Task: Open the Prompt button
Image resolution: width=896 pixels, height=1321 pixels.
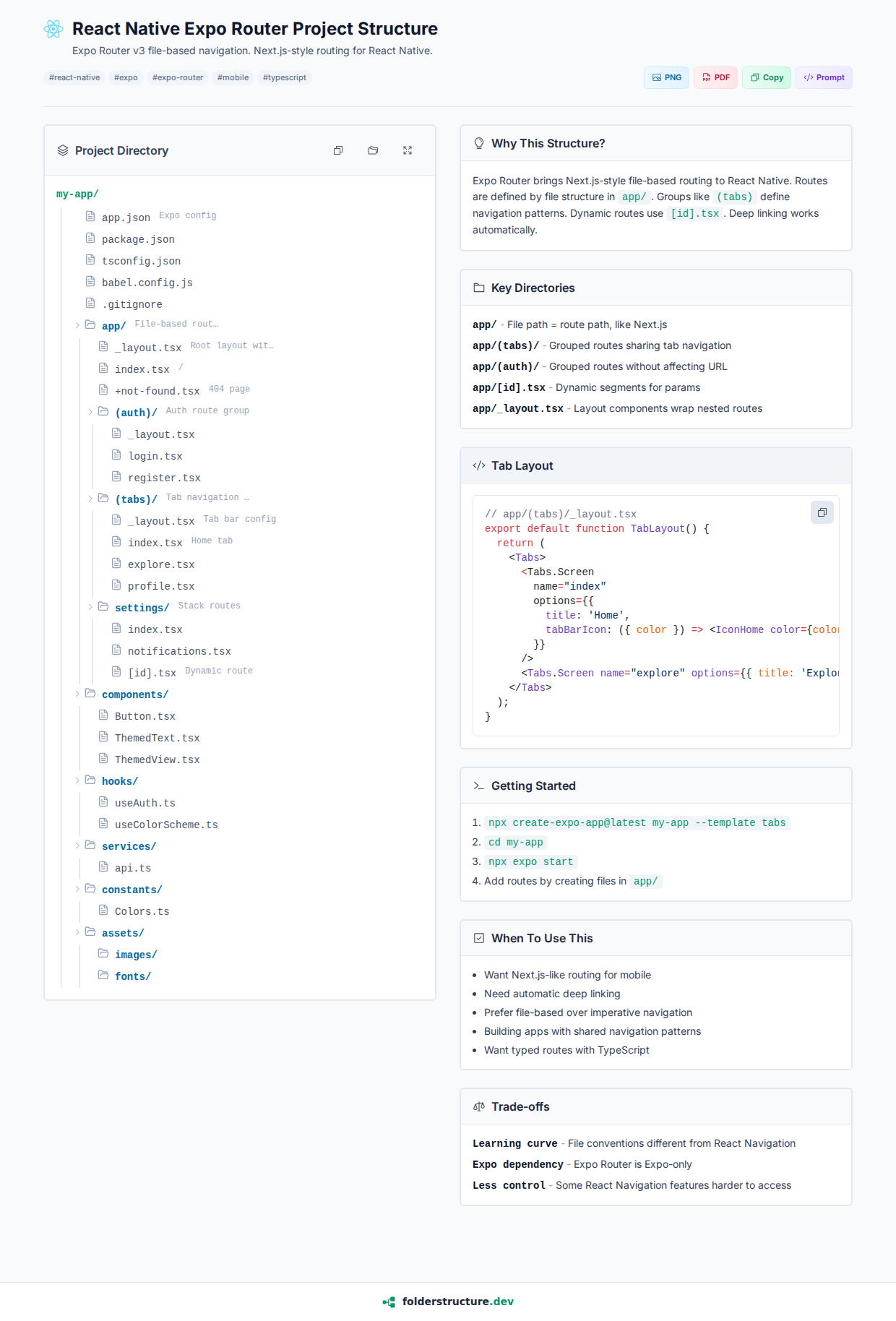Action: click(x=824, y=77)
